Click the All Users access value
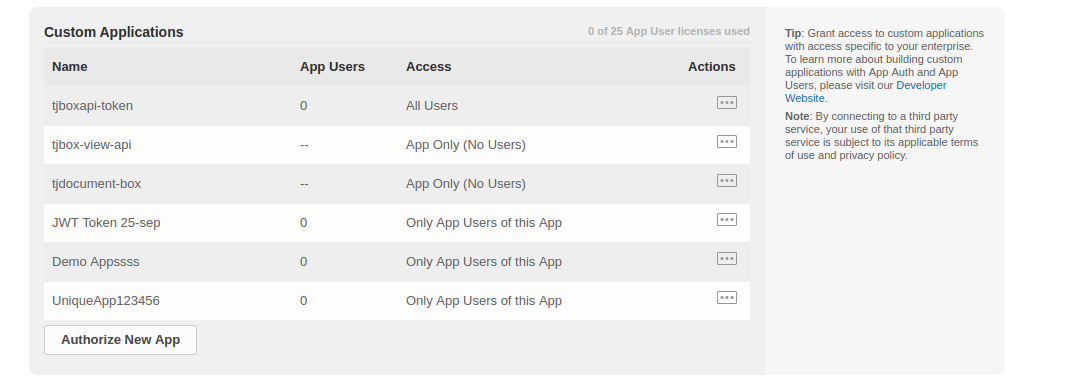The width and height of the screenshot is (1082, 379). (432, 106)
